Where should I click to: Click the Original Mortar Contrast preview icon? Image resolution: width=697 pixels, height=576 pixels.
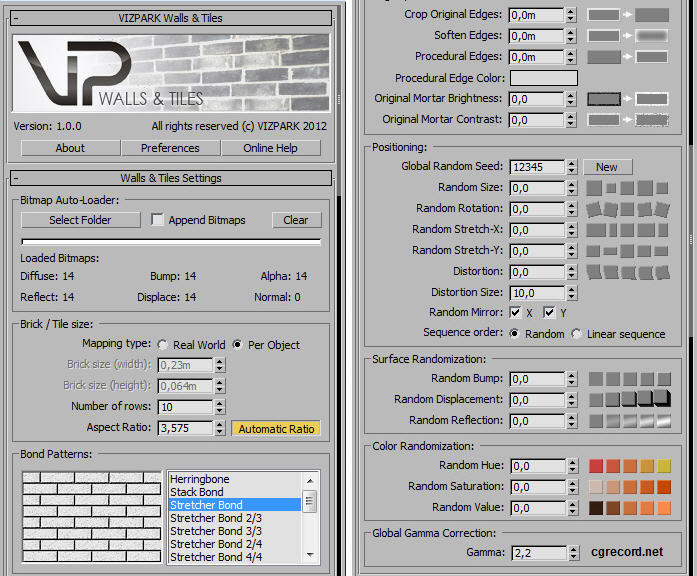tap(628, 120)
